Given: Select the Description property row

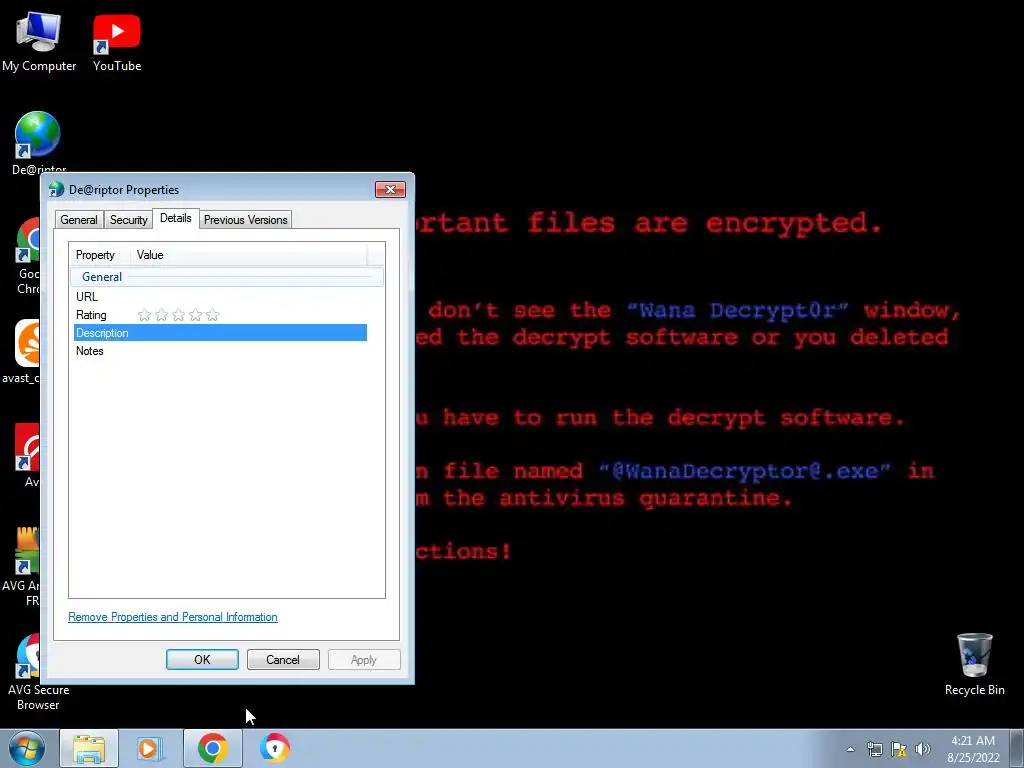Looking at the screenshot, I should [220, 333].
